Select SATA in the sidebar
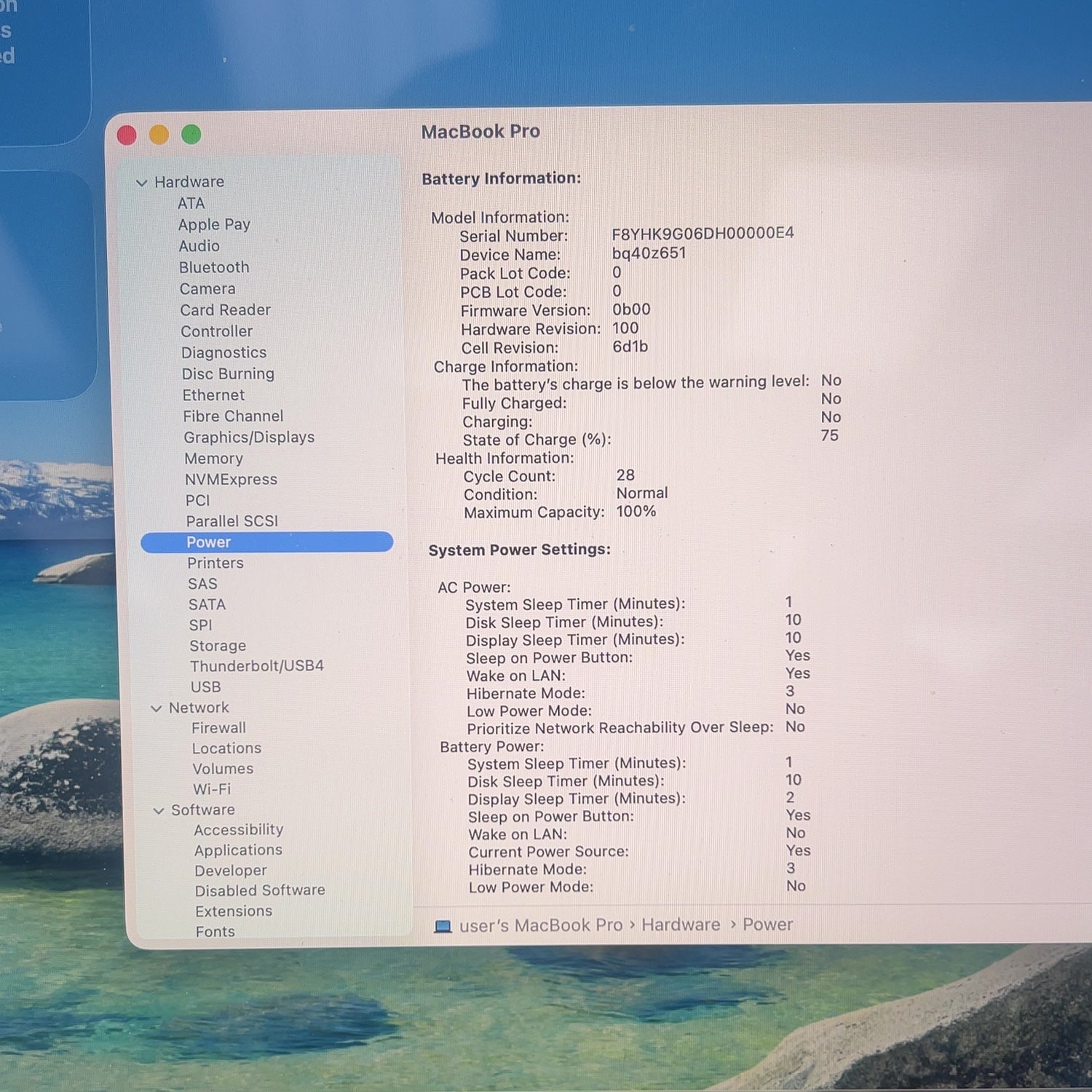Viewport: 1092px width, 1092px height. point(207,604)
